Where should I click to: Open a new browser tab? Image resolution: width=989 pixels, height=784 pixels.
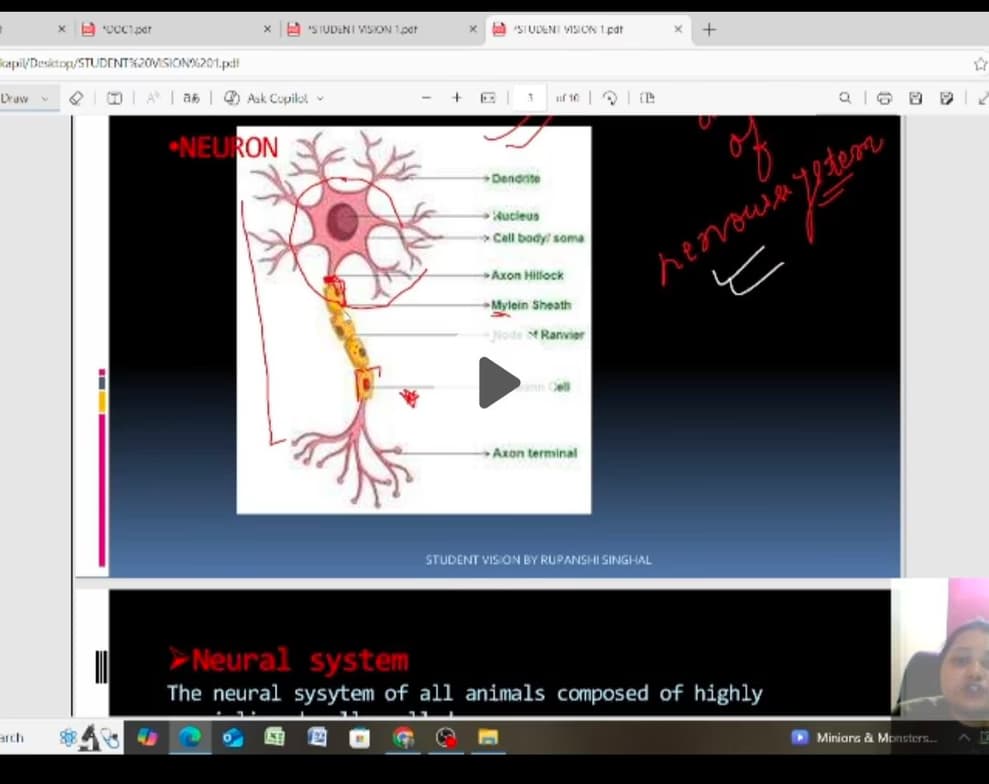coord(709,29)
